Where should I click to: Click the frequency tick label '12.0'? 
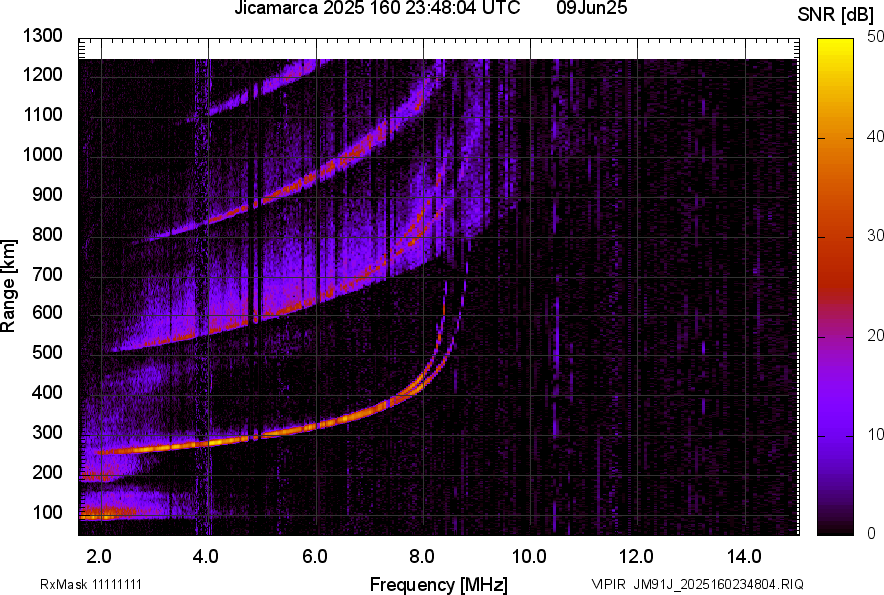tap(636, 557)
